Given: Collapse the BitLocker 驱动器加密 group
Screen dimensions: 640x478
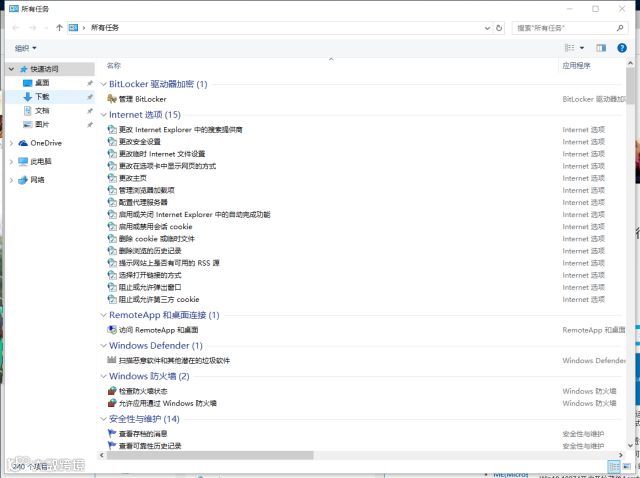Looking at the screenshot, I should 103,84.
